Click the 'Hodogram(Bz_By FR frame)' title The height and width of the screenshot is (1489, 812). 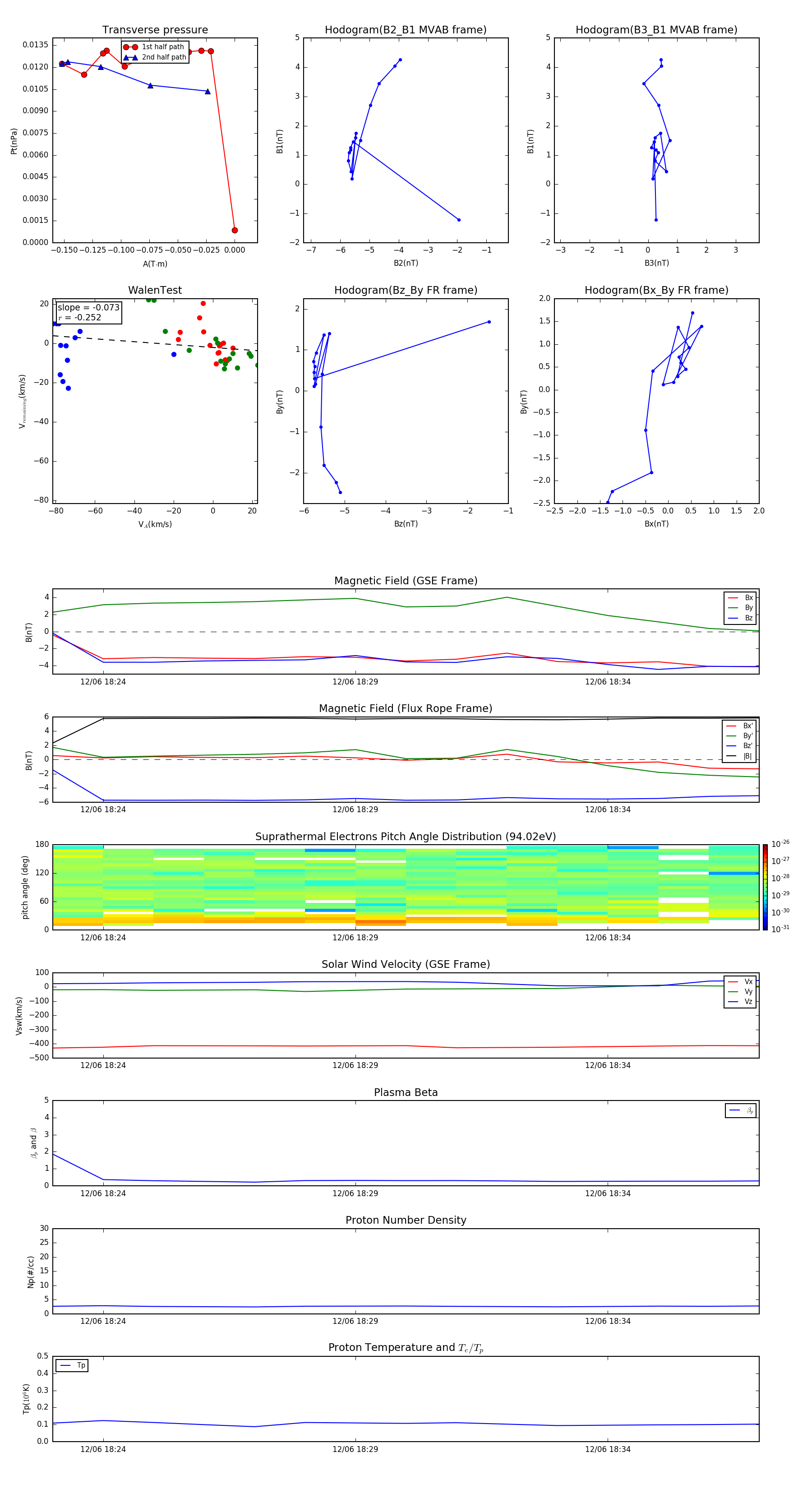[x=406, y=290]
